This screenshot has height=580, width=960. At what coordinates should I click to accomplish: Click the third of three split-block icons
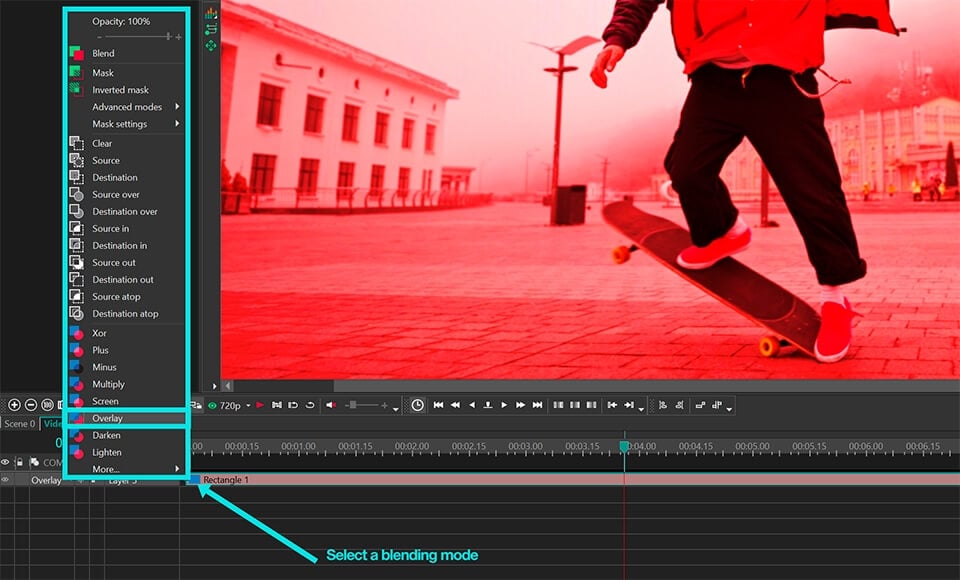pyautogui.click(x=591, y=405)
